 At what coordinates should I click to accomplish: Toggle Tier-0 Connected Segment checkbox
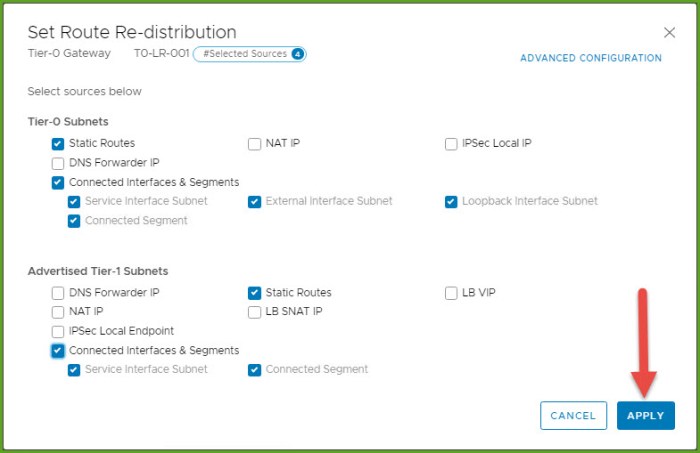tap(74, 220)
